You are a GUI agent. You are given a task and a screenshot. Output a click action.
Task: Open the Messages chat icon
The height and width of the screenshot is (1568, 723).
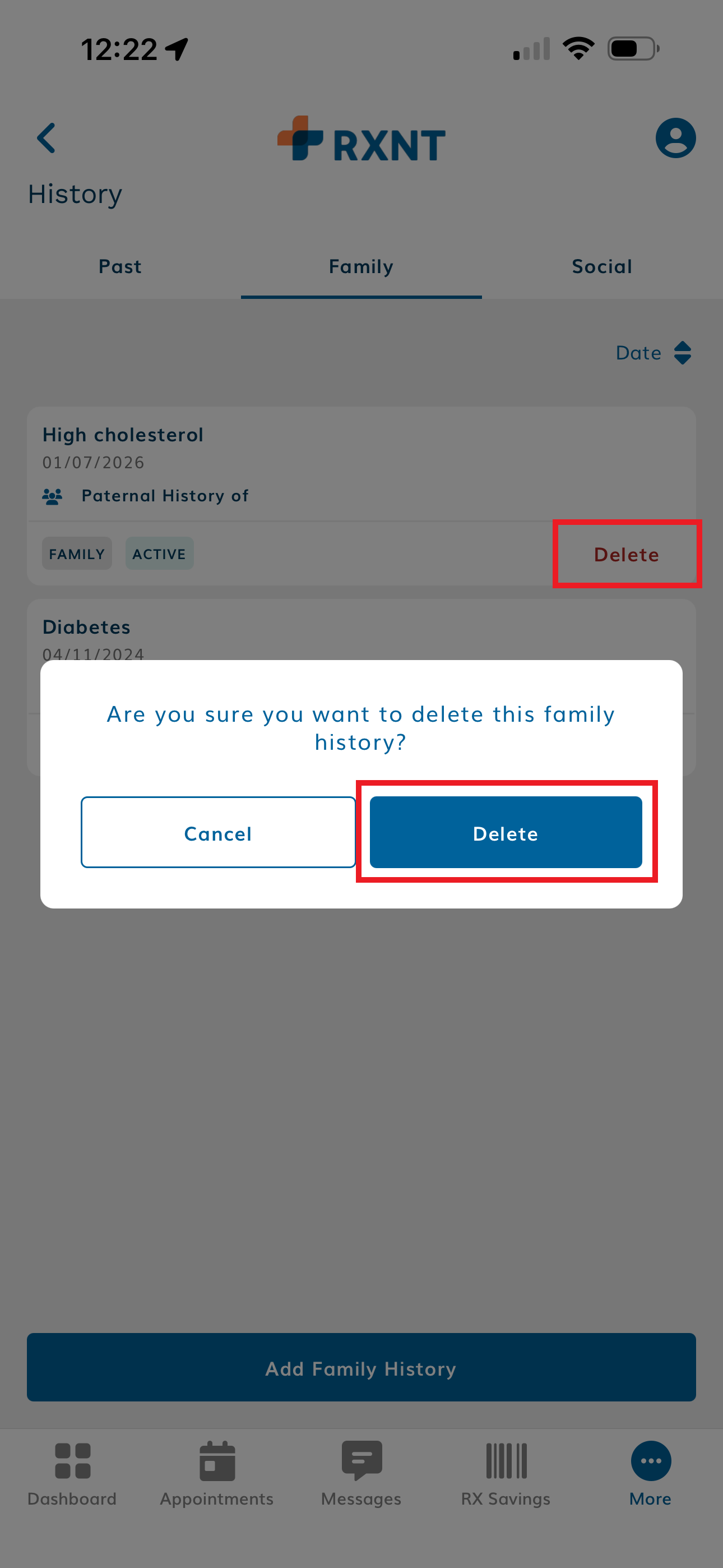(x=361, y=1460)
